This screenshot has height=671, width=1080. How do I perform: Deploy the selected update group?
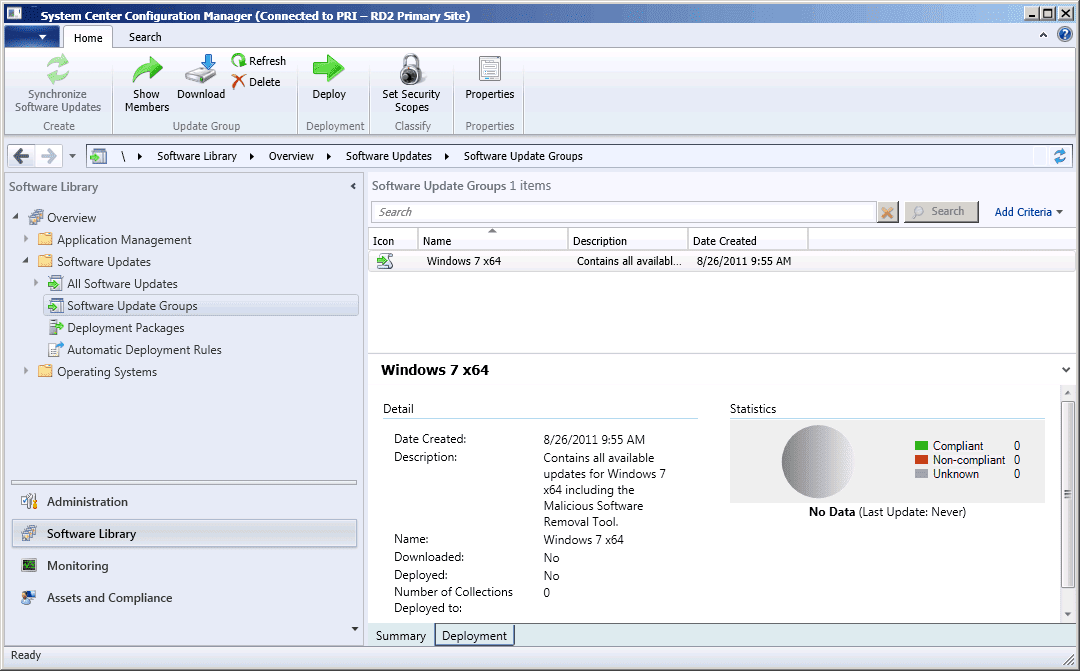[x=329, y=77]
